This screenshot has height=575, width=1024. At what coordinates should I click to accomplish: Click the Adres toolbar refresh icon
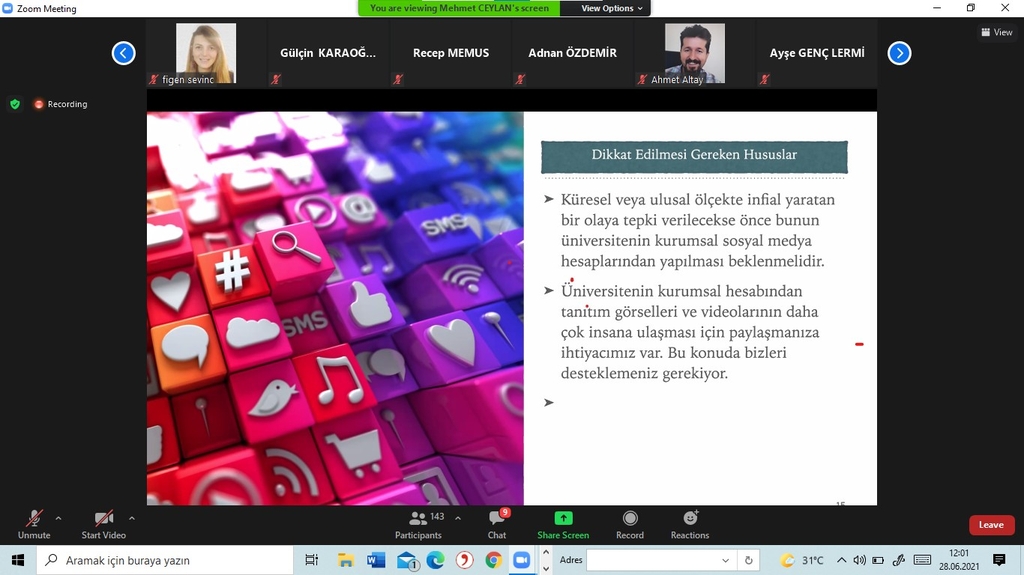[x=748, y=560]
